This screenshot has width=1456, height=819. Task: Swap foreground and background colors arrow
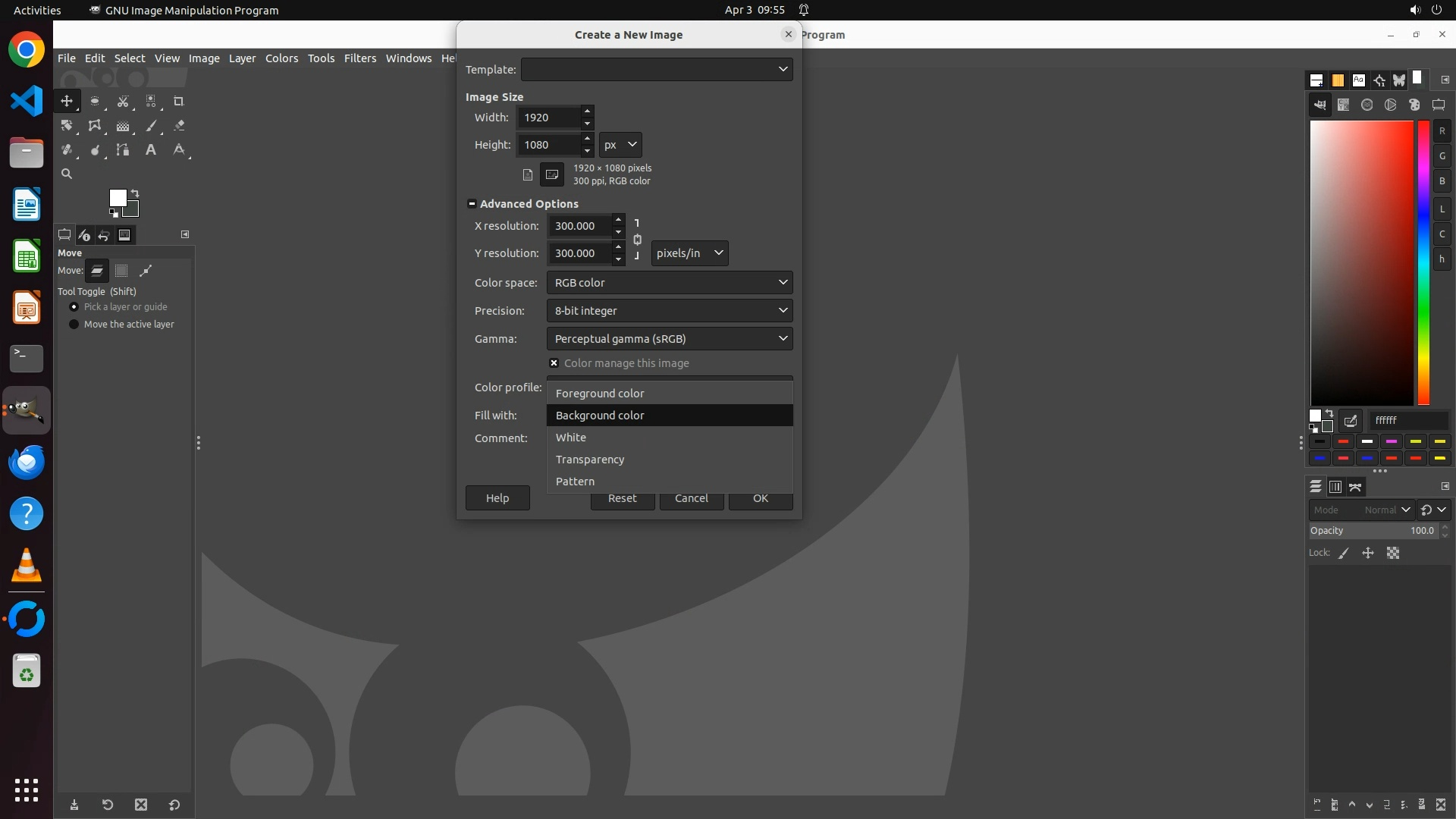click(135, 193)
